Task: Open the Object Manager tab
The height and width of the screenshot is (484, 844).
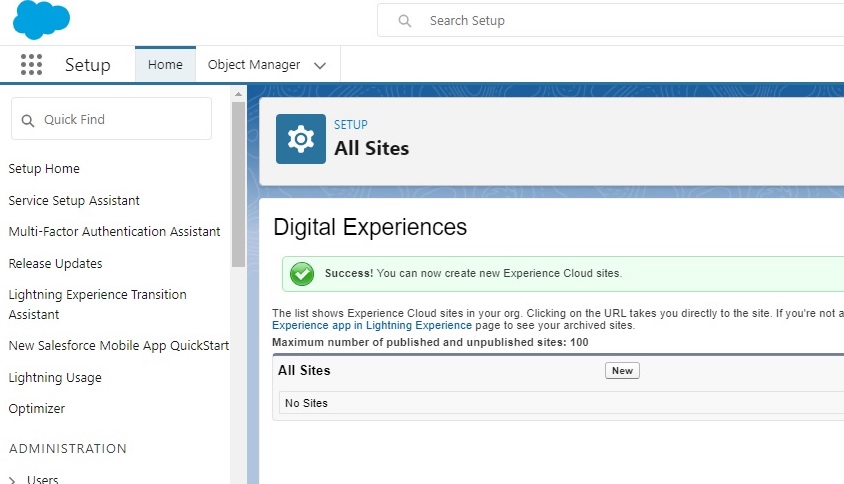Action: tap(254, 65)
